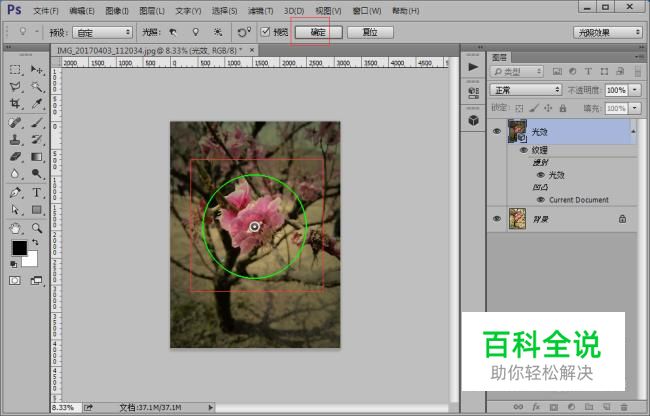Toggle visibility of 纹理 textures
This screenshot has height=416, width=650.
(x=524, y=150)
